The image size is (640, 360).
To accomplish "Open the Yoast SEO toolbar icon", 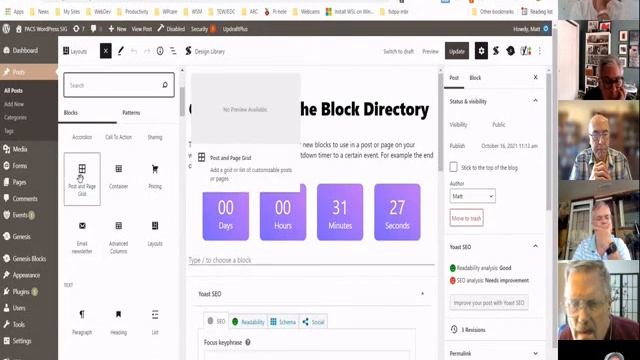I will pos(525,51).
